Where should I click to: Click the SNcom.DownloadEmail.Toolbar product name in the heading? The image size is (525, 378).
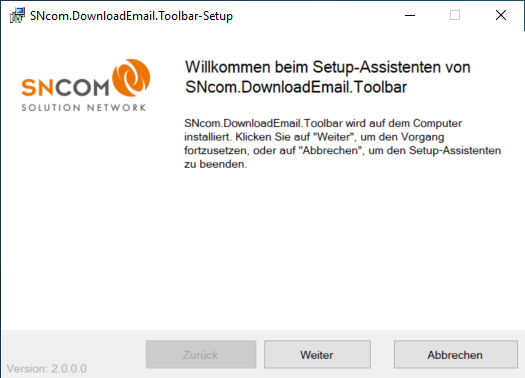pos(296,87)
